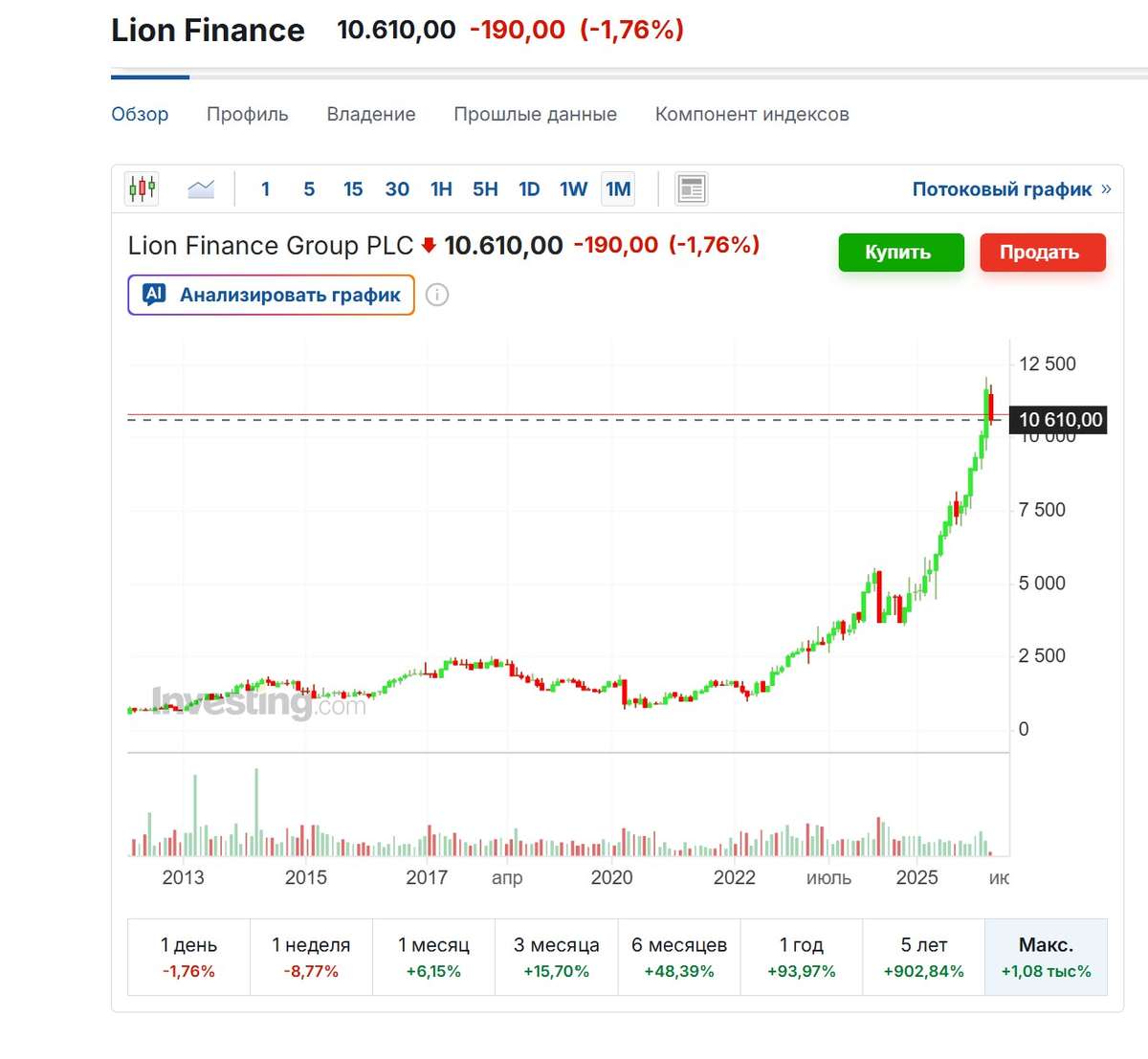Select the 1 год range
The image size is (1148, 1059).
click(801, 957)
